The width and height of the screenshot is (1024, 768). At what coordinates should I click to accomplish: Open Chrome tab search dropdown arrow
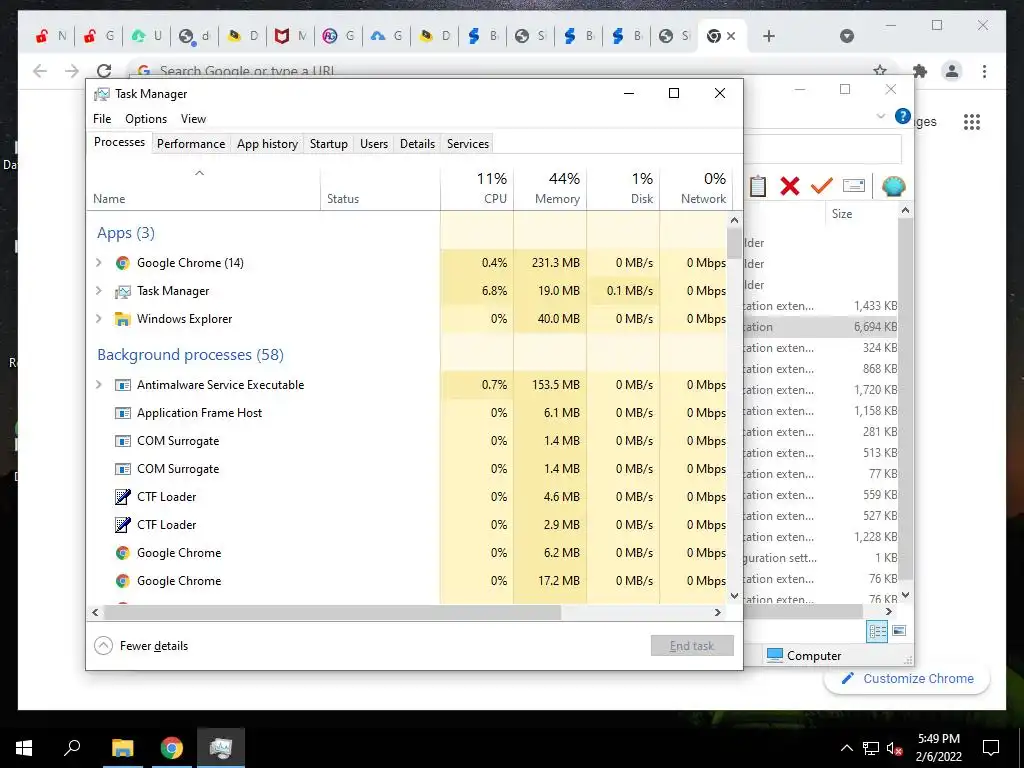(847, 36)
